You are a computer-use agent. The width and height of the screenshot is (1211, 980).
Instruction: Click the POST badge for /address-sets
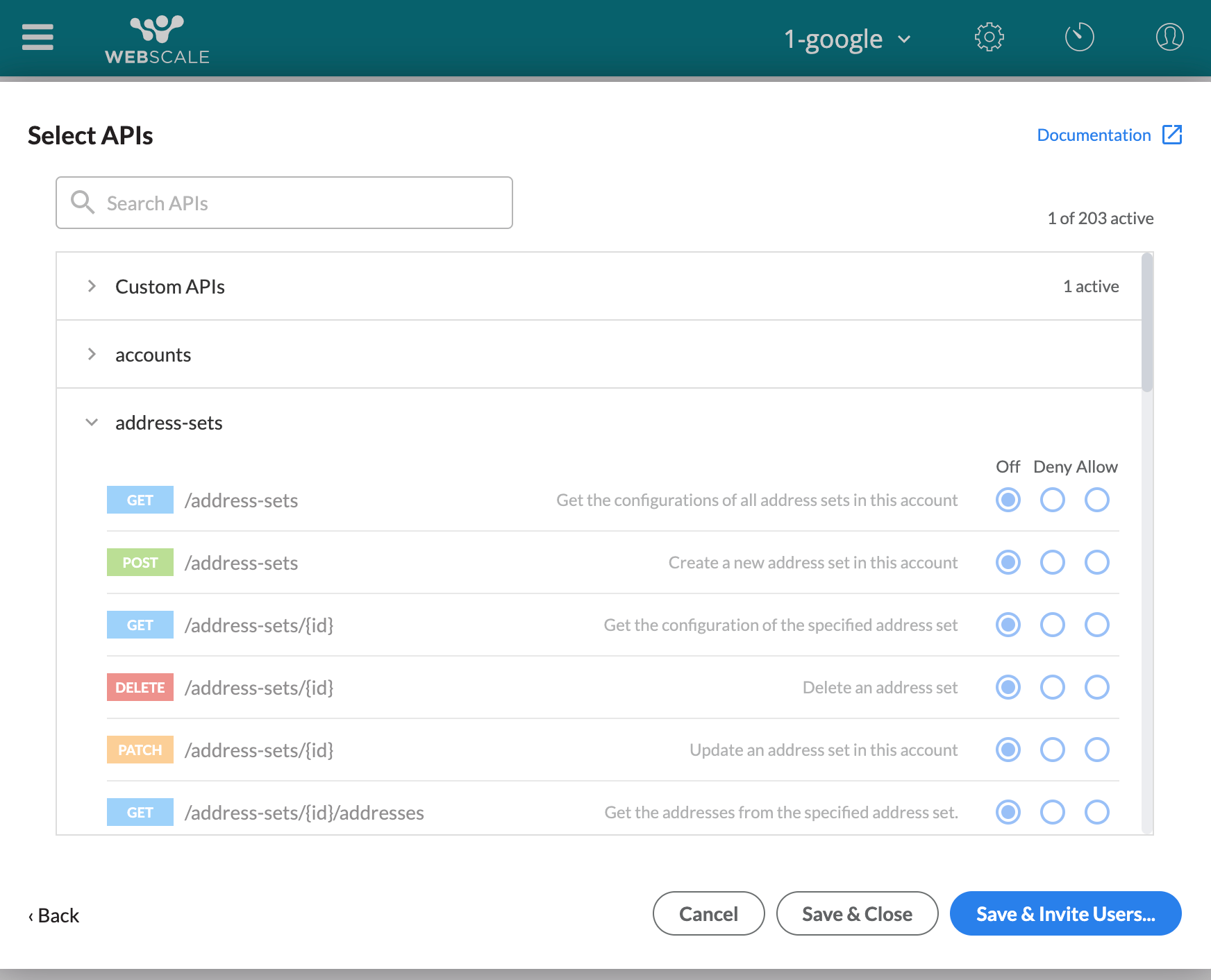tap(140, 562)
